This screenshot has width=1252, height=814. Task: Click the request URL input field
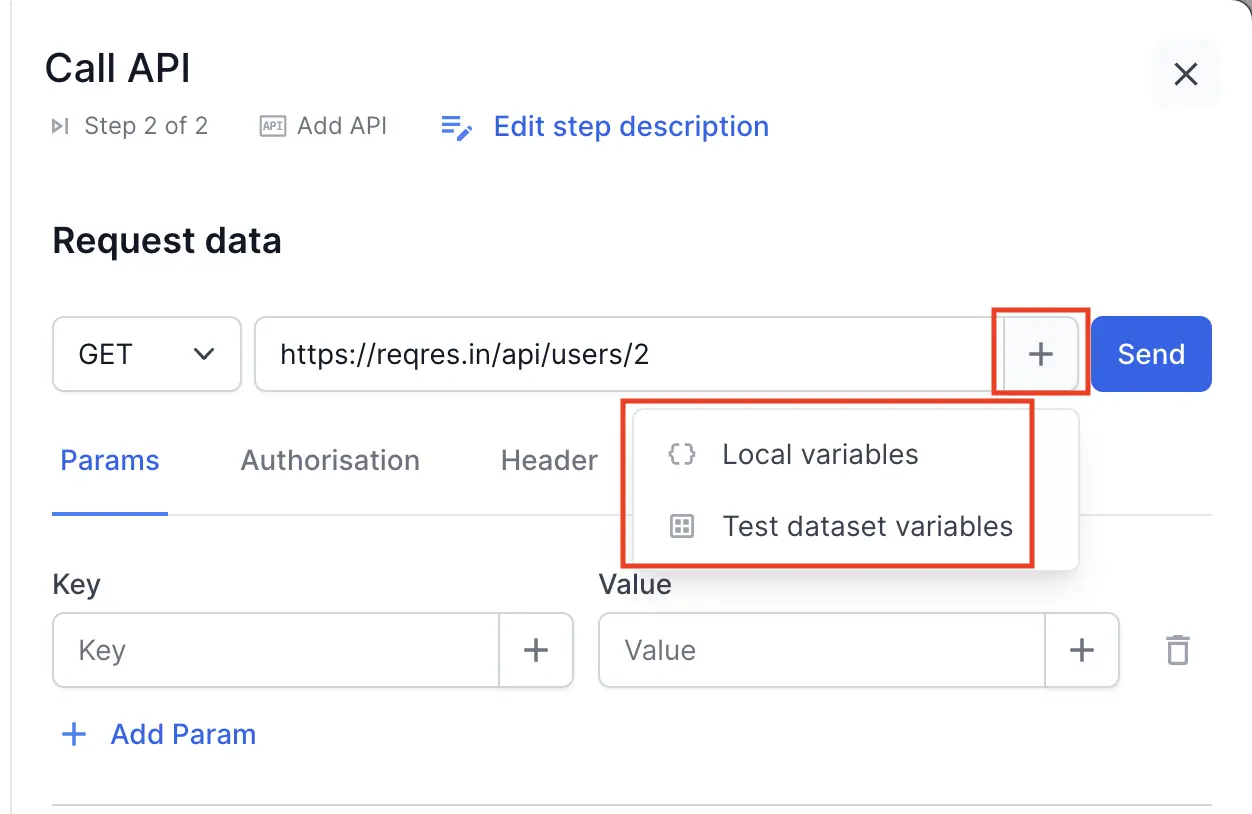pos(620,354)
